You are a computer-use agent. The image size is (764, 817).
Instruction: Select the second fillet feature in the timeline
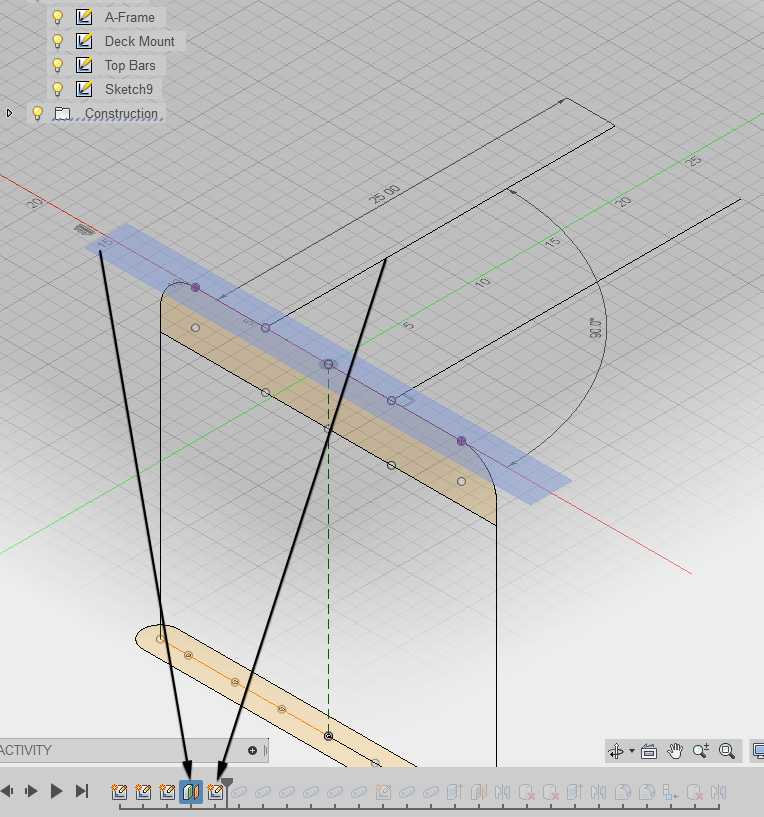click(x=647, y=792)
